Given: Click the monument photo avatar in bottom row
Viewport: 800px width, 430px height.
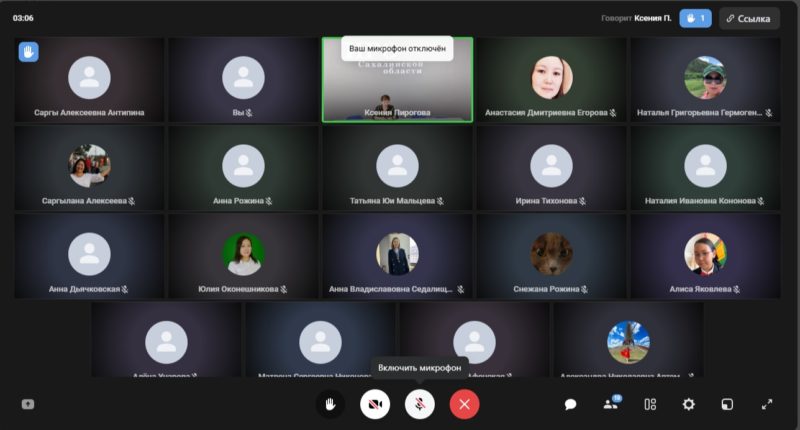Looking at the screenshot, I should [629, 342].
